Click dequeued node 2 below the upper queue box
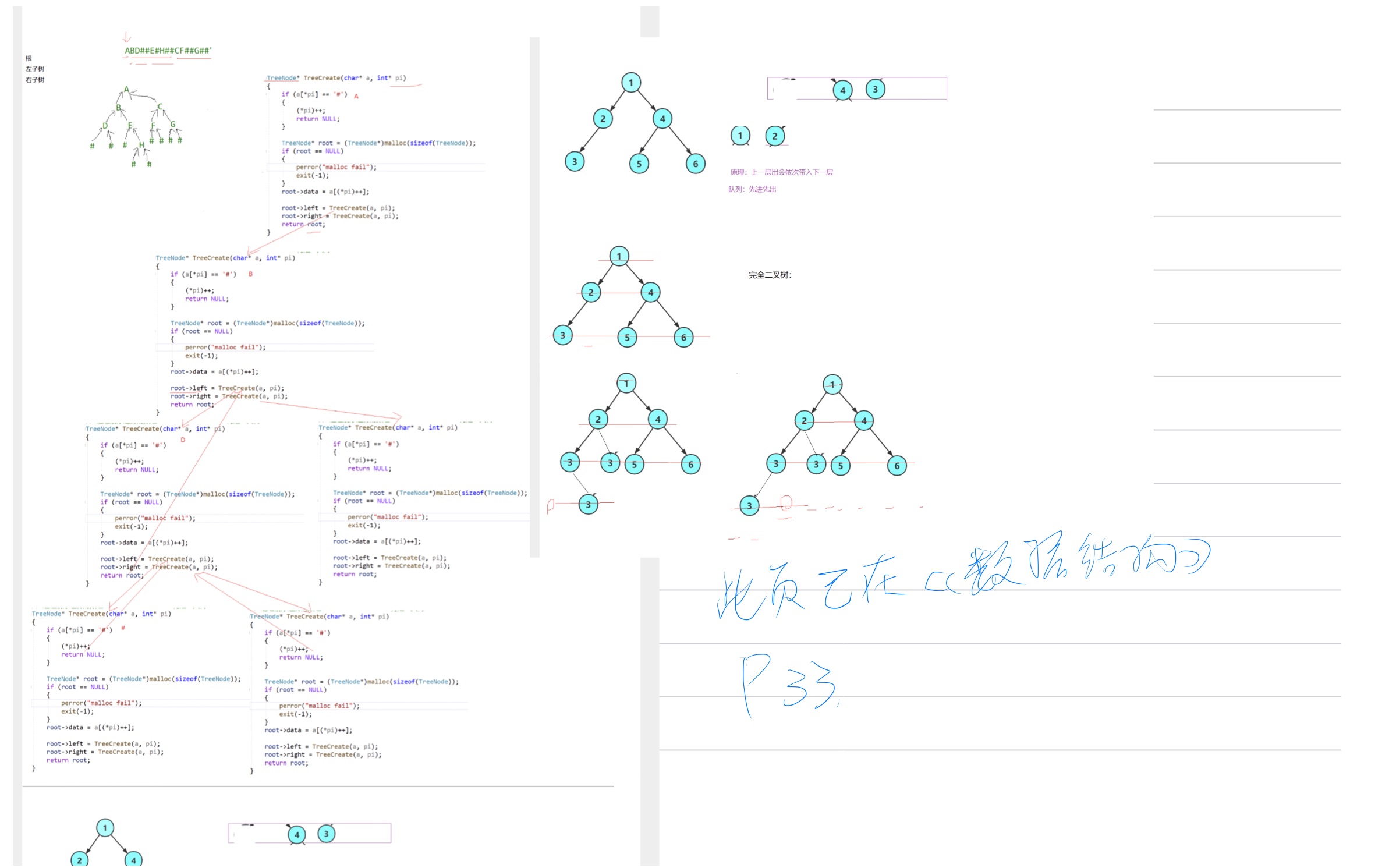The image size is (1389, 868). 775,136
